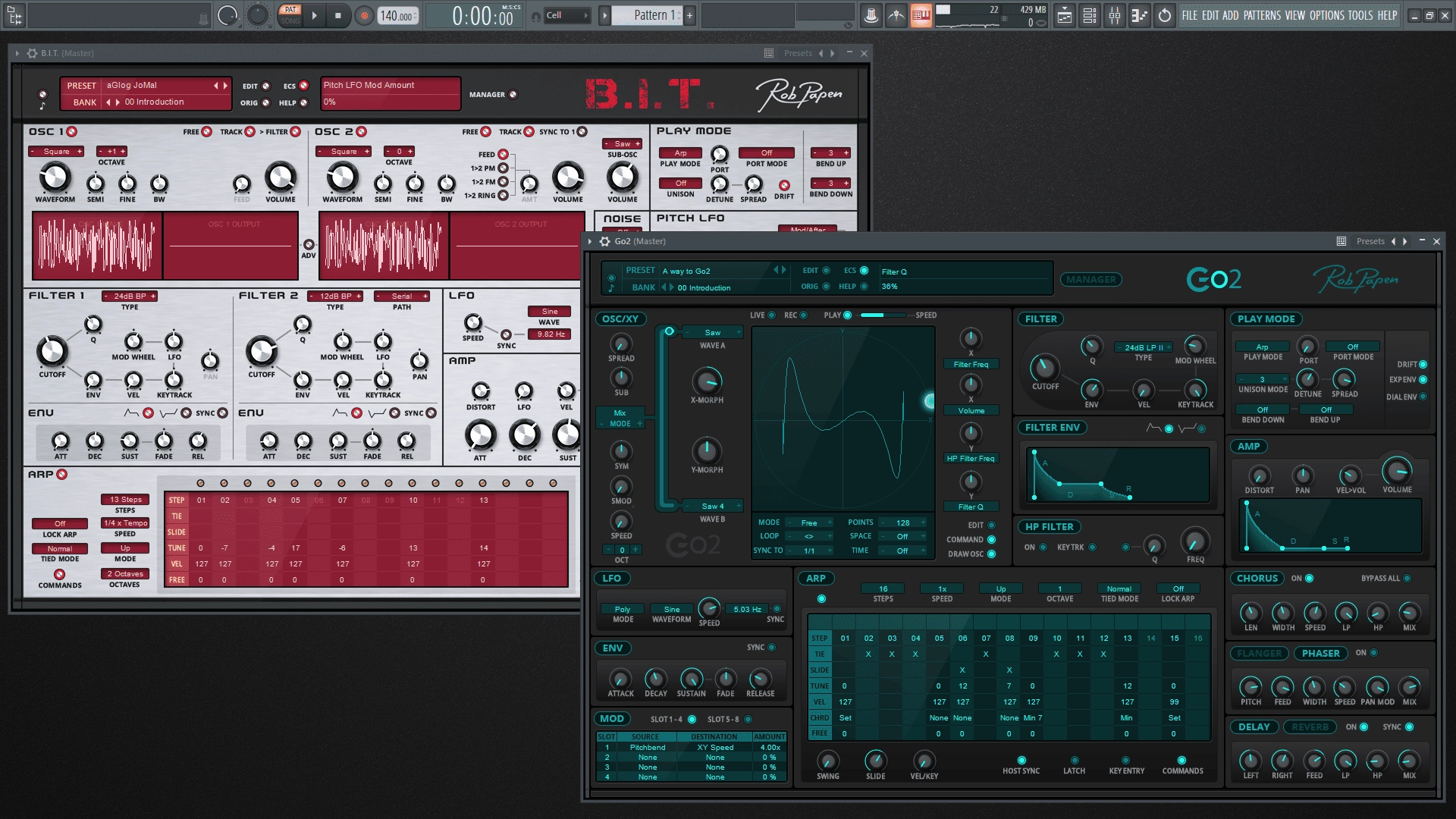Click the Record button in transport bar
The width and height of the screenshot is (1456, 819).
point(365,15)
